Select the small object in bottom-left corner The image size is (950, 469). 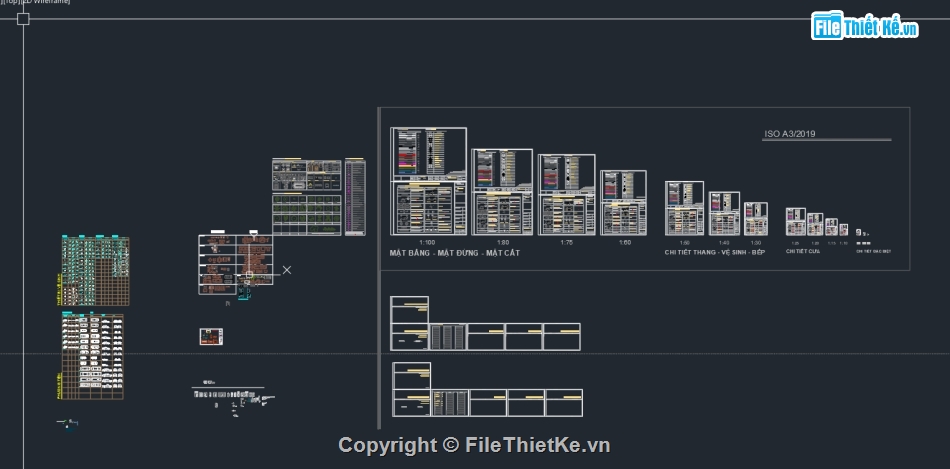click(x=68, y=423)
